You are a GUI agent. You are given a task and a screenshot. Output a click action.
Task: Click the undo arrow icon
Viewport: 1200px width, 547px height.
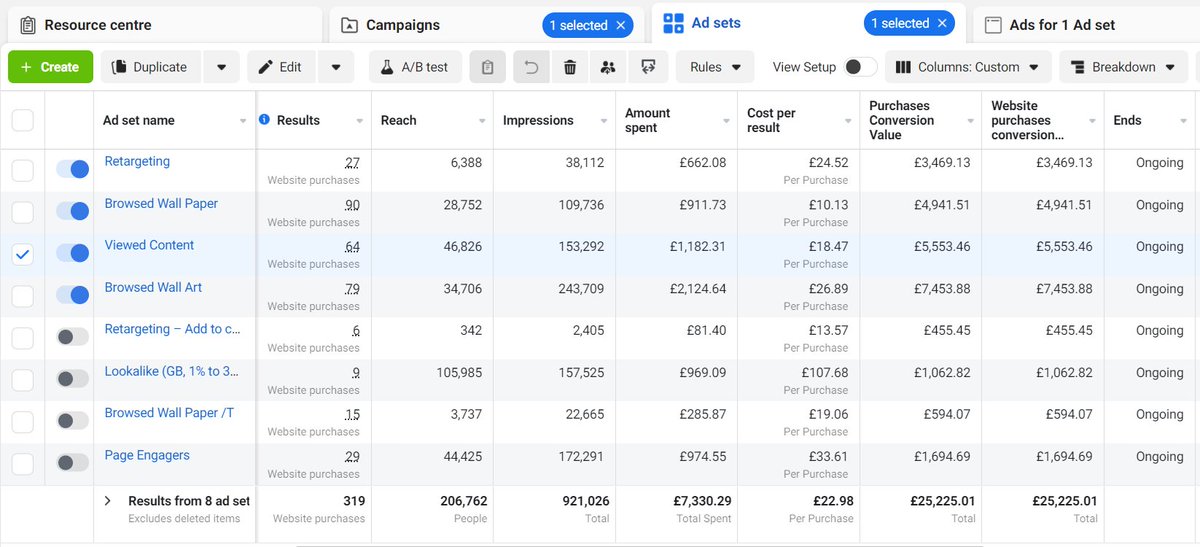coord(532,67)
